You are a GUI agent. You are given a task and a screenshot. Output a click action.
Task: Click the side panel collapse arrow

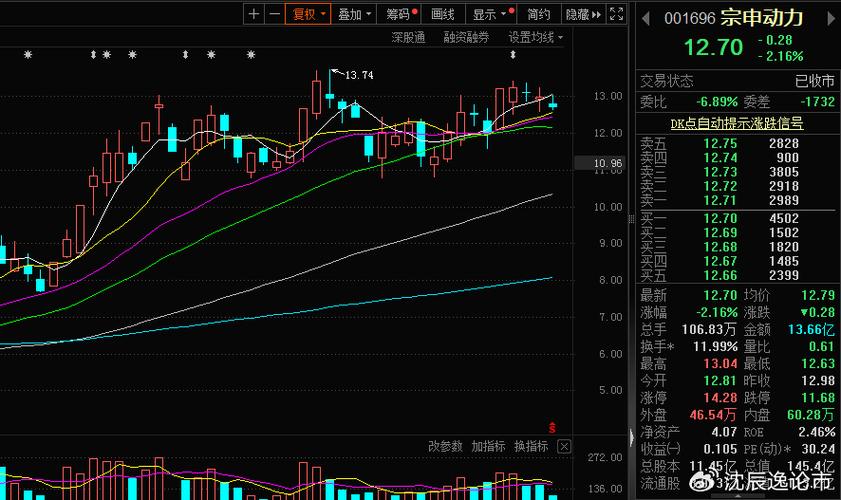[x=632, y=437]
